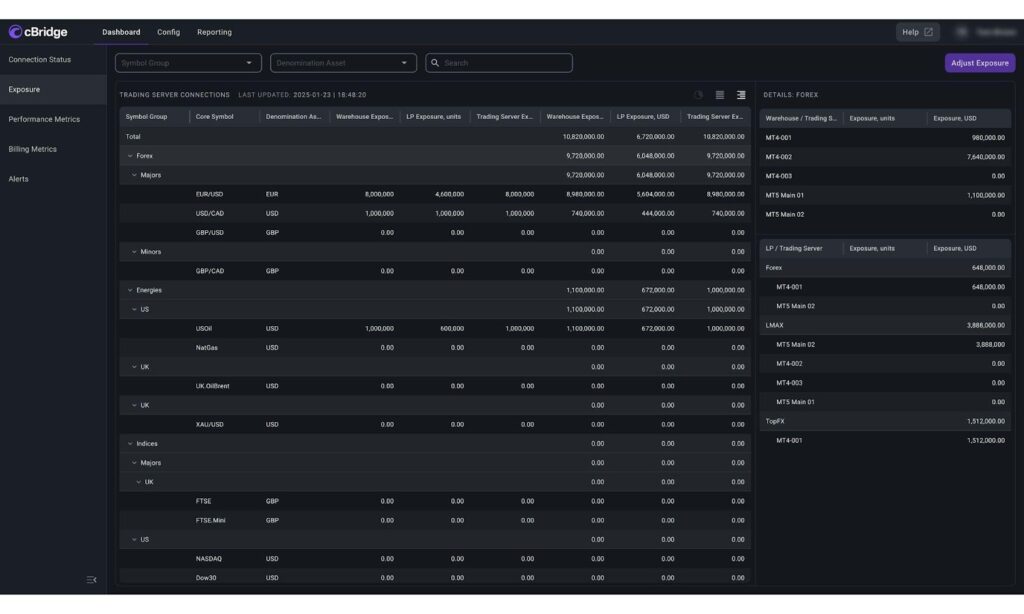Switch to the Config tab

point(168,32)
